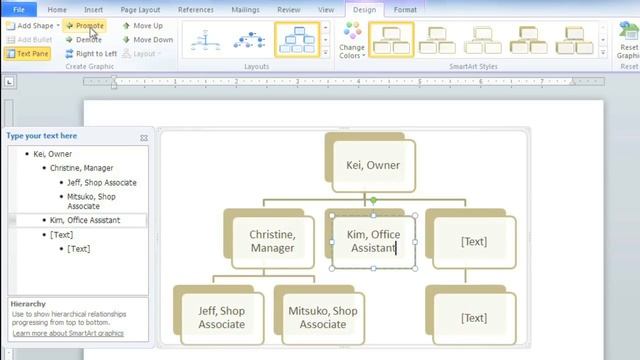Click the first-level [Text] bullet in pane
This screenshot has width=640, height=360.
pos(62,235)
